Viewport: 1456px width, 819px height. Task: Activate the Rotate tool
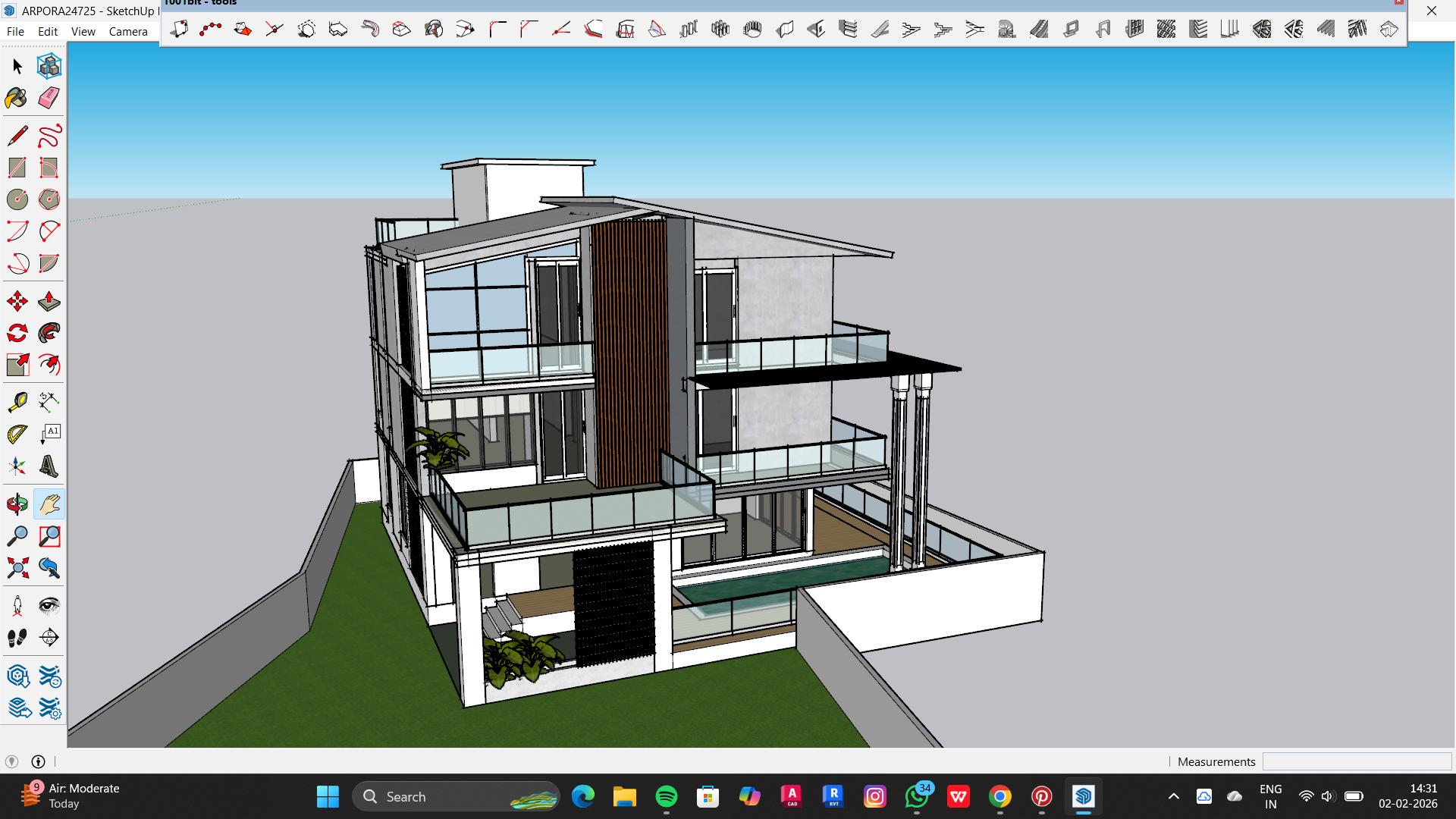(x=17, y=334)
